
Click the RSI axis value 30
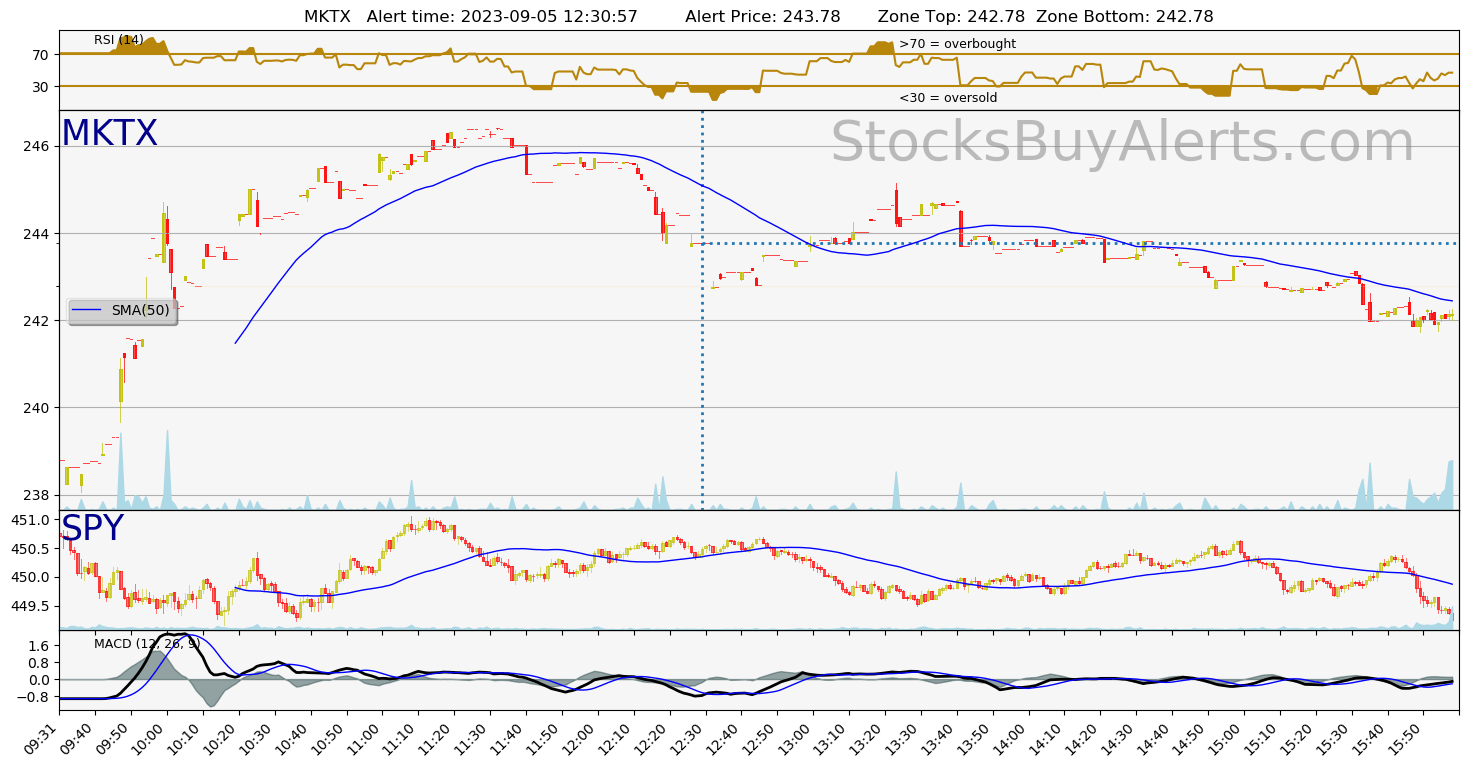tap(41, 86)
